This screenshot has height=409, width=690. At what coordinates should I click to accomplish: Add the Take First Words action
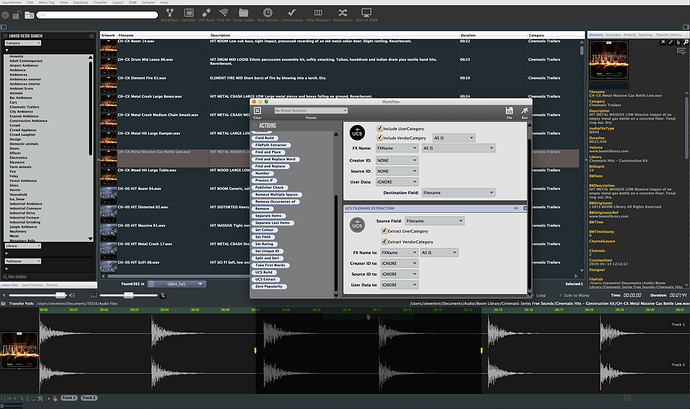270,265
